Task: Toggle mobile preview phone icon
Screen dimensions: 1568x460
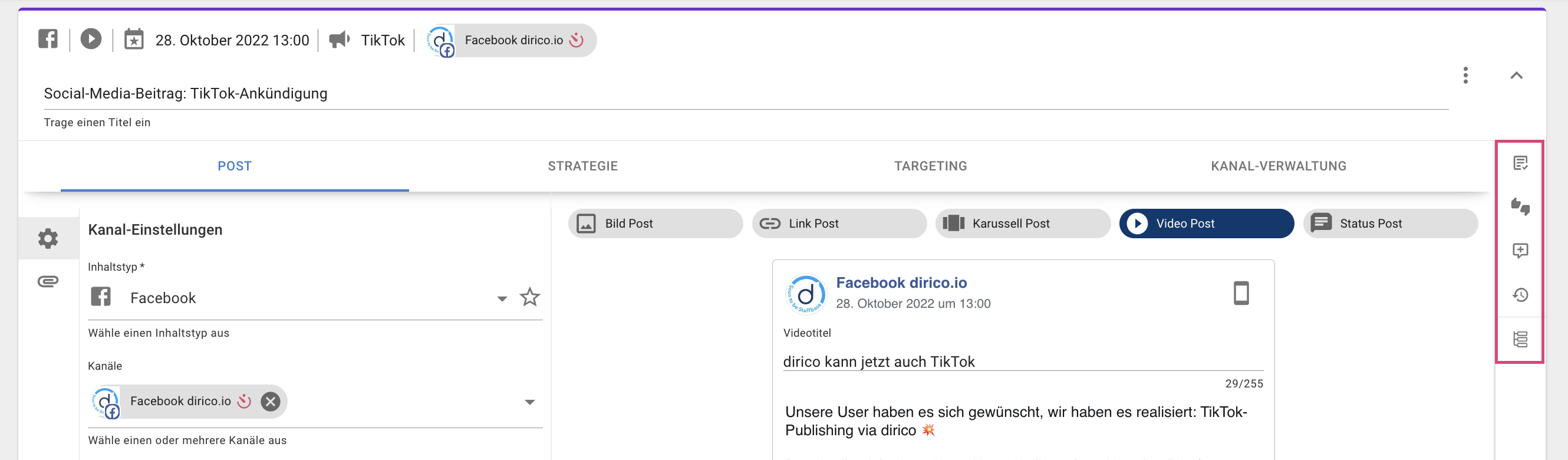Action: coord(1241,293)
